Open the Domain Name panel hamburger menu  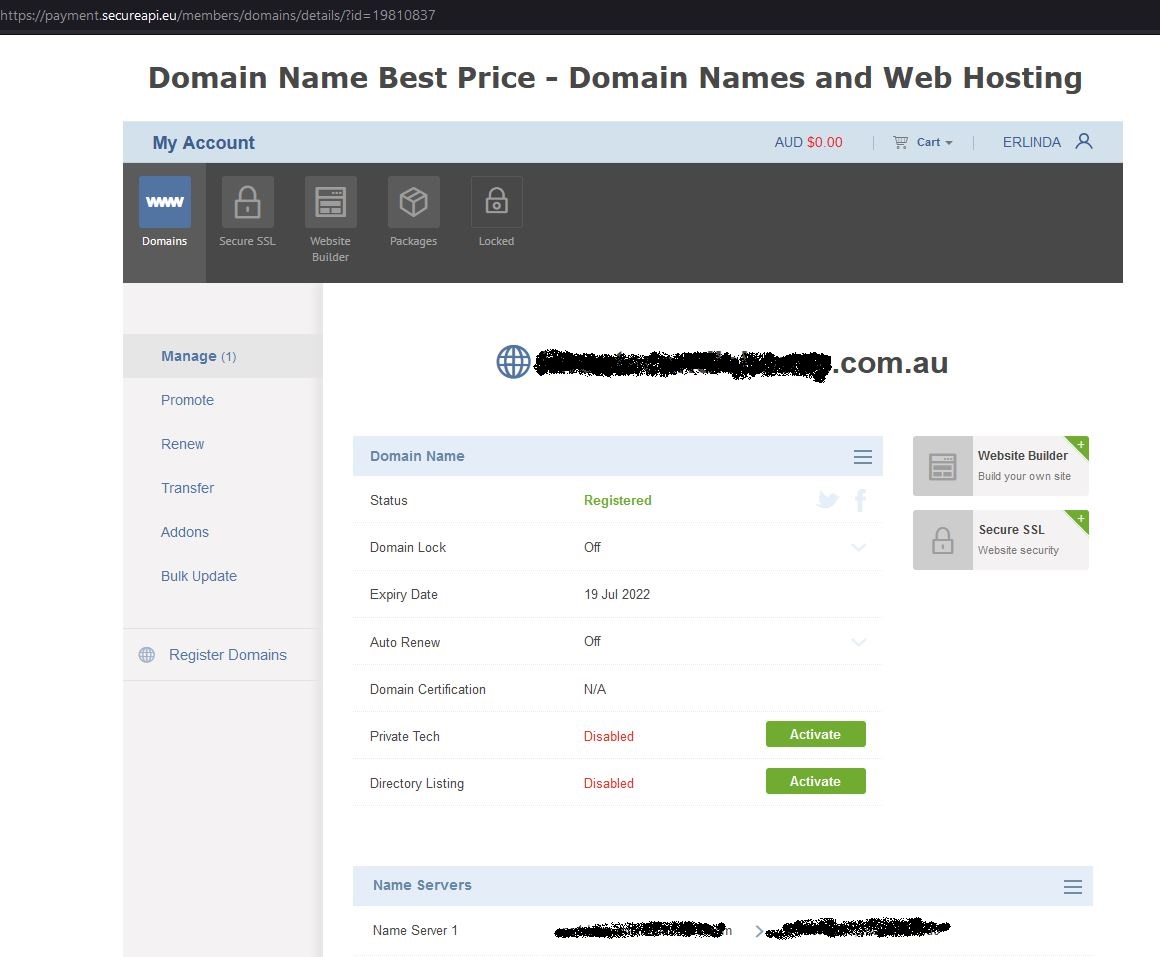(862, 456)
